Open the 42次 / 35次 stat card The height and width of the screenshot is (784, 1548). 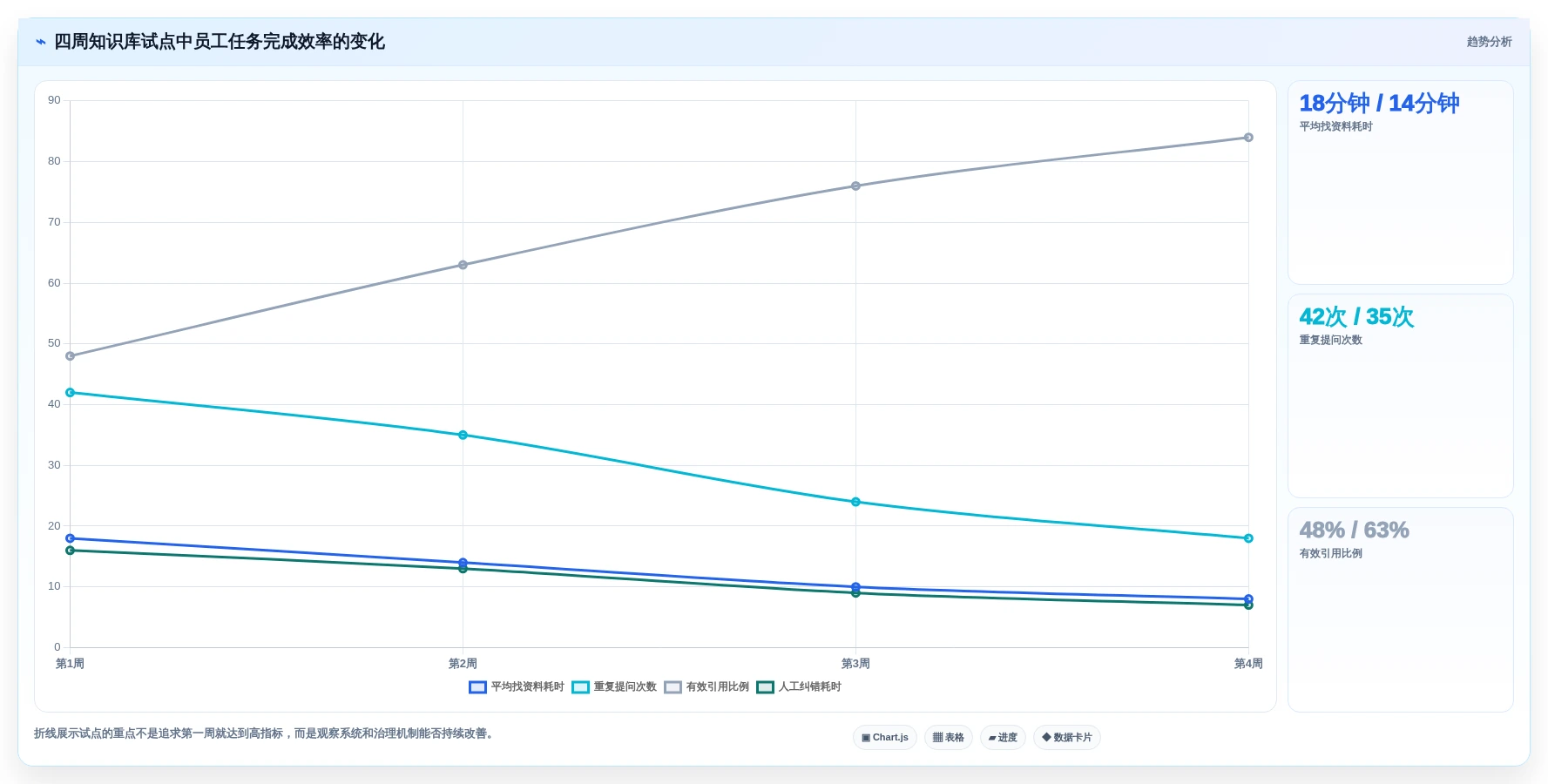click(1401, 396)
